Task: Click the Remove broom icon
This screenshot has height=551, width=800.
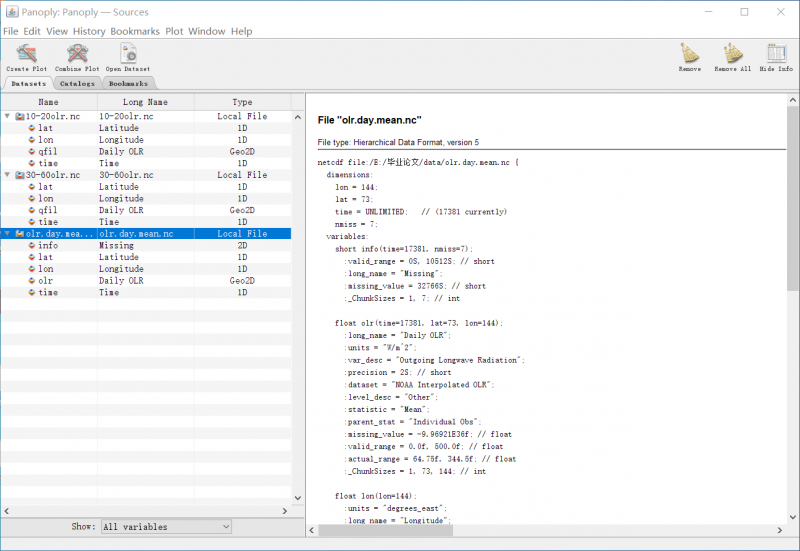Action: pos(690,56)
